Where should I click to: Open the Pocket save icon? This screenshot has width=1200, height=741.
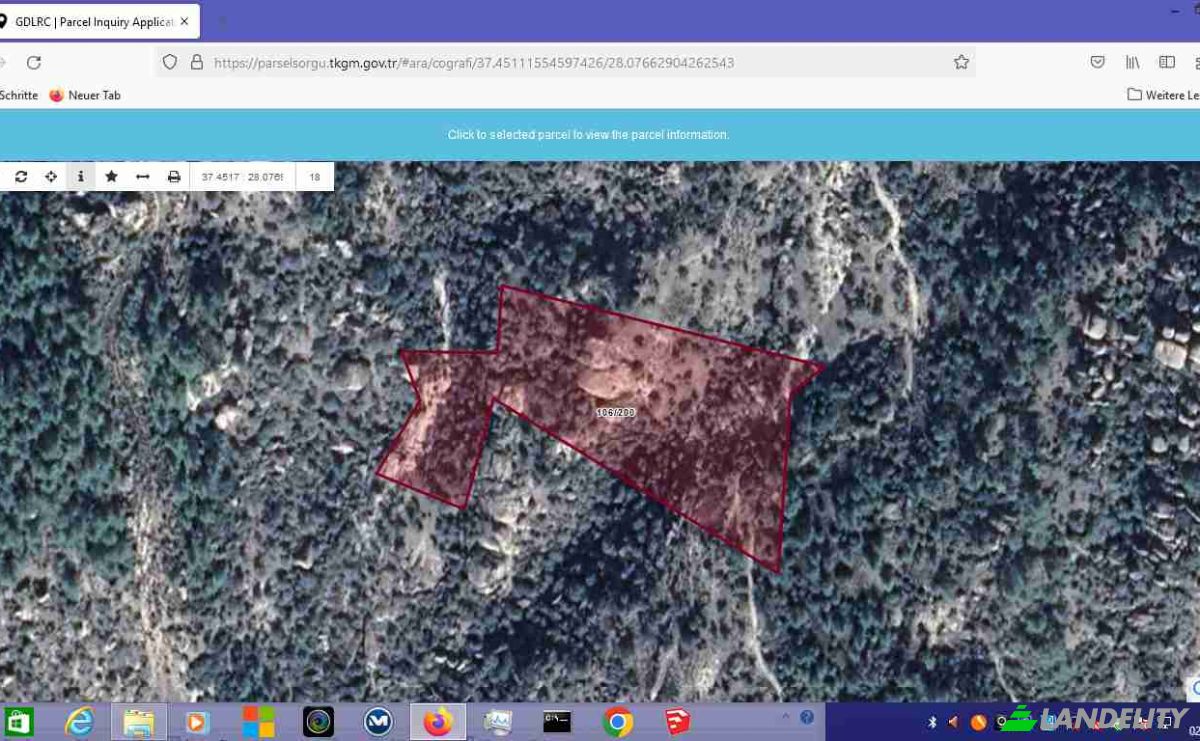click(x=1097, y=62)
